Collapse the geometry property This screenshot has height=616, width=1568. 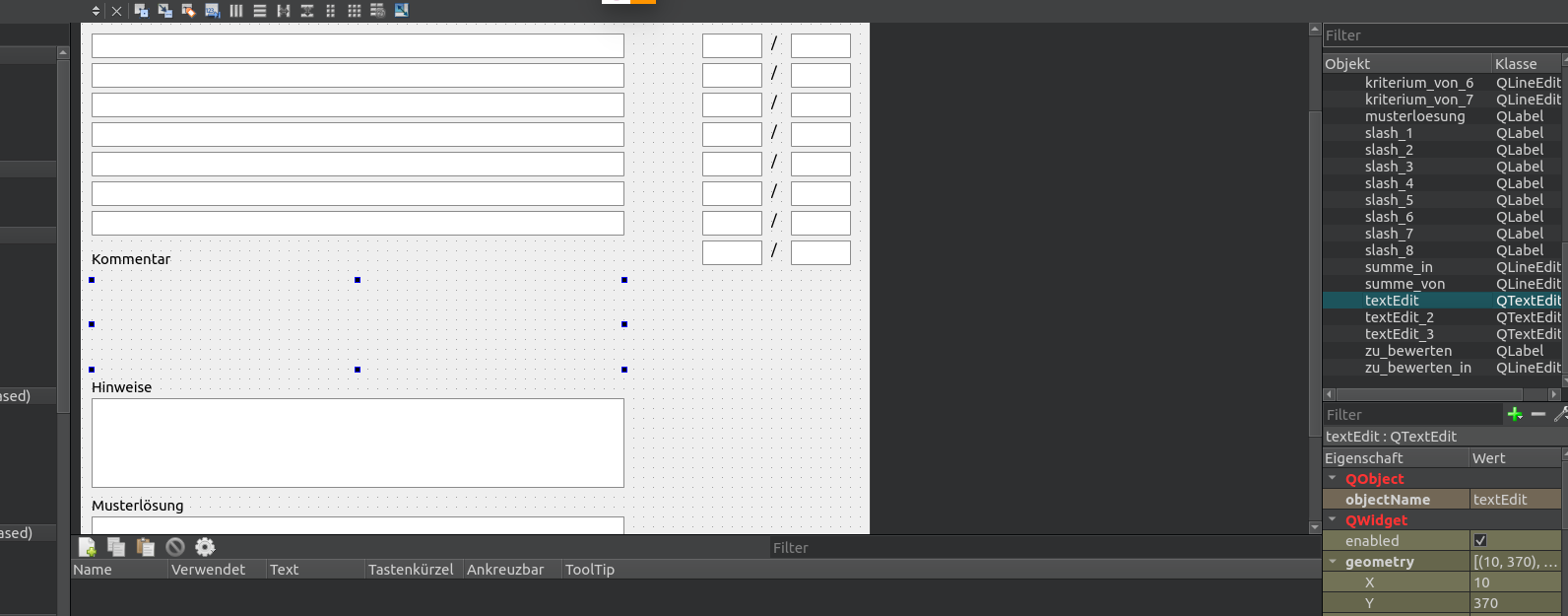(x=1333, y=562)
